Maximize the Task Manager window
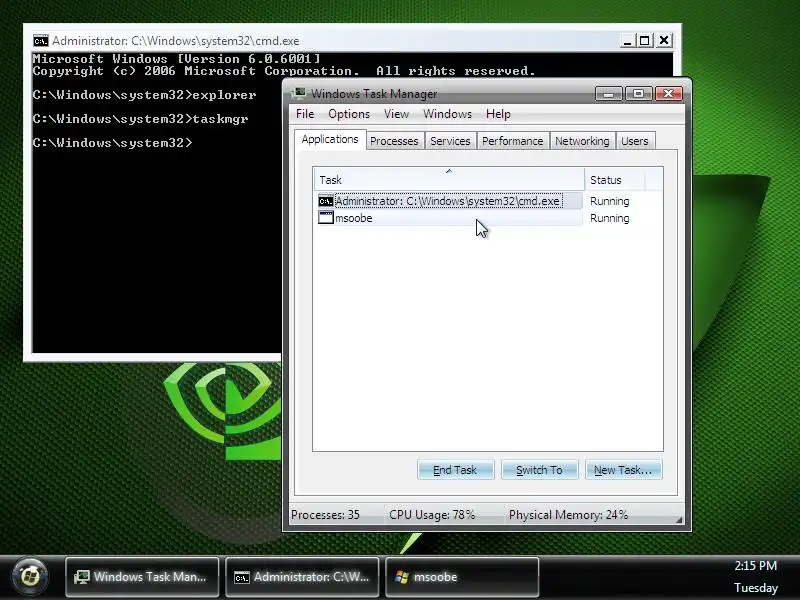Viewport: 800px width, 600px height. coord(638,94)
